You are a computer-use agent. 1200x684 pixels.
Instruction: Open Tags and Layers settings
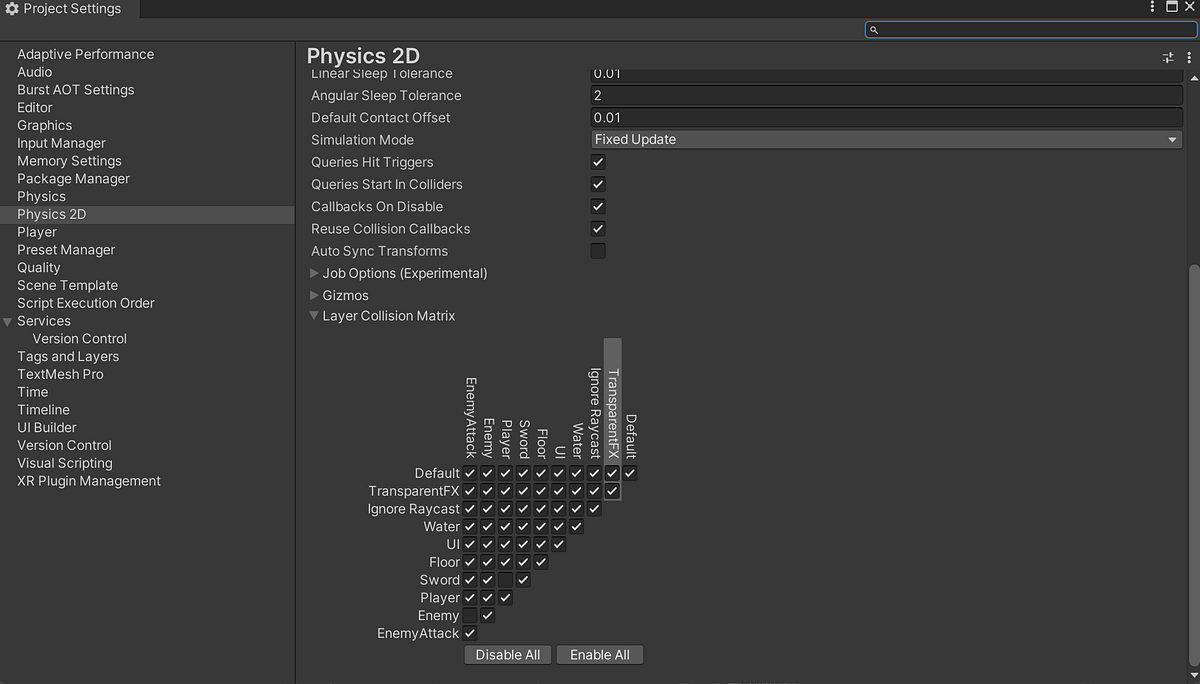click(68, 356)
